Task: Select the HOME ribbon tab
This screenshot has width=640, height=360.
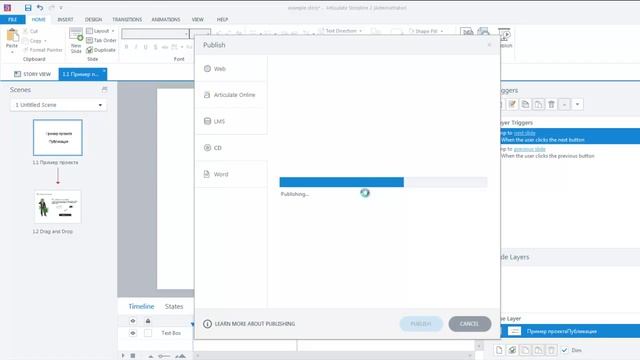Action: click(x=39, y=19)
